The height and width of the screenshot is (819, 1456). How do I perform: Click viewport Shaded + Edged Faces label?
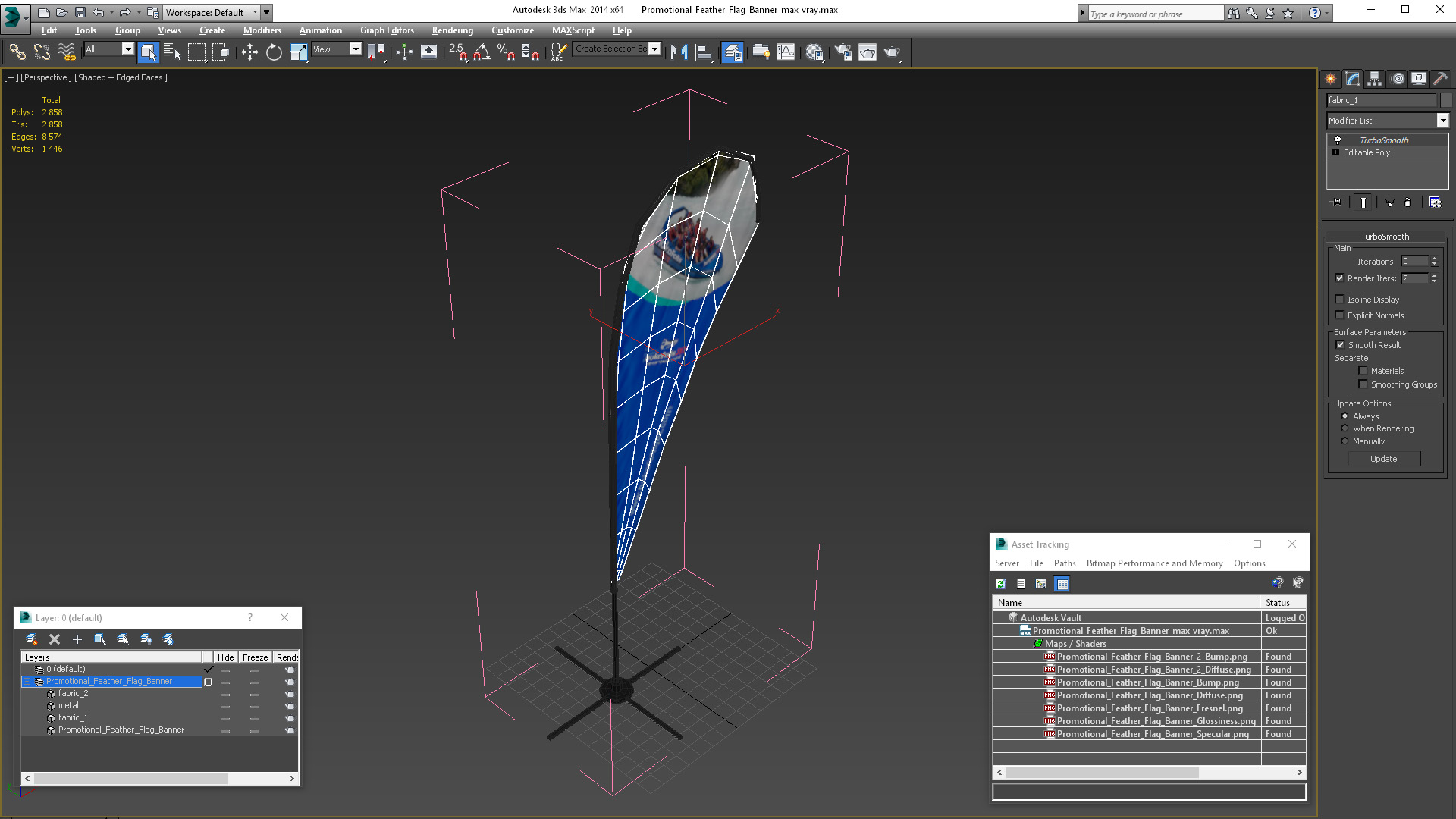pos(121,77)
